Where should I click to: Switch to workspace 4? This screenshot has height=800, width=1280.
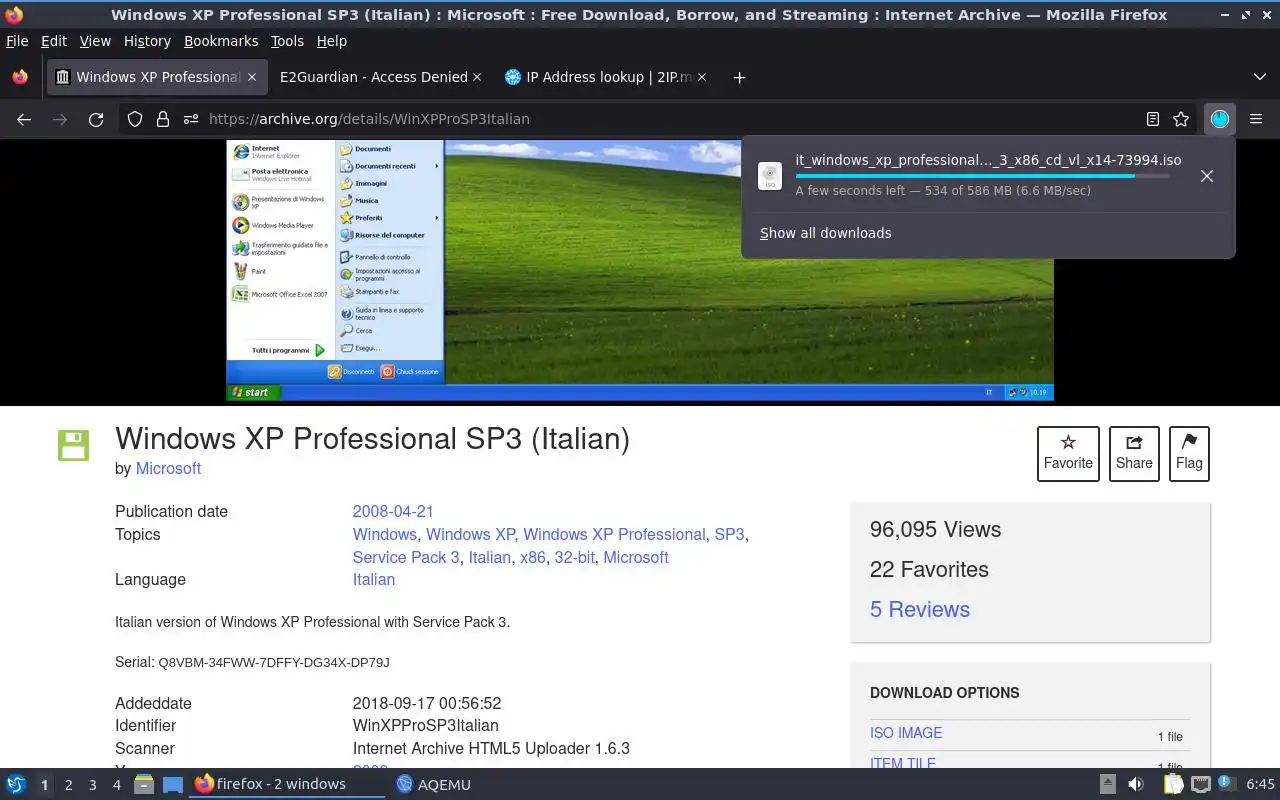coord(116,785)
